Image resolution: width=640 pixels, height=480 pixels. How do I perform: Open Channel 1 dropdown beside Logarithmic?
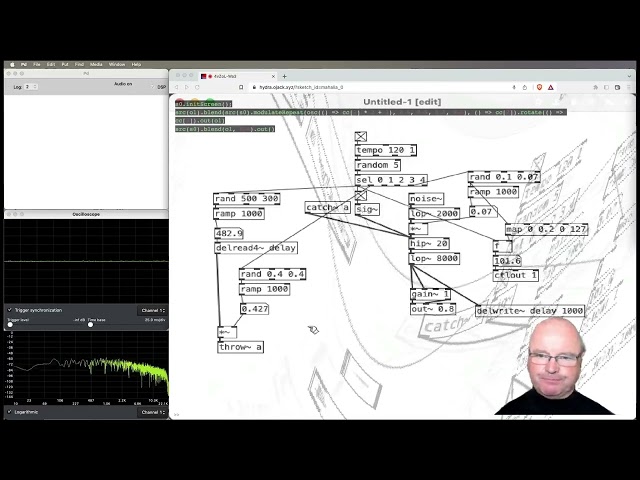point(153,412)
